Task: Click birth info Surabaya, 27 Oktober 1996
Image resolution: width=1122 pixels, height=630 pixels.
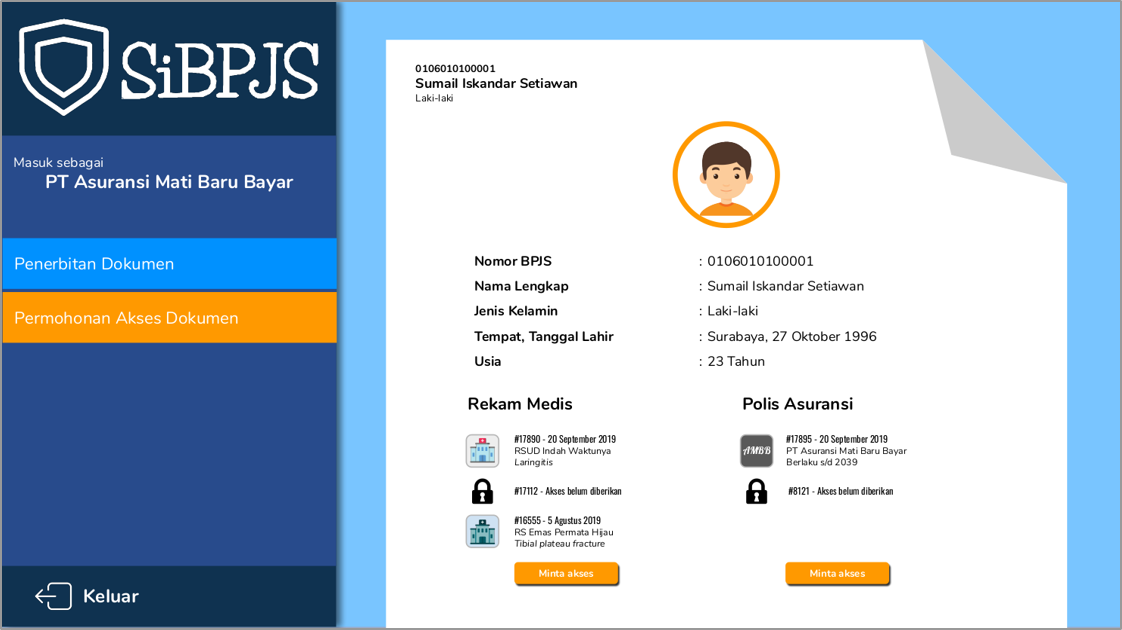Action: tap(791, 336)
